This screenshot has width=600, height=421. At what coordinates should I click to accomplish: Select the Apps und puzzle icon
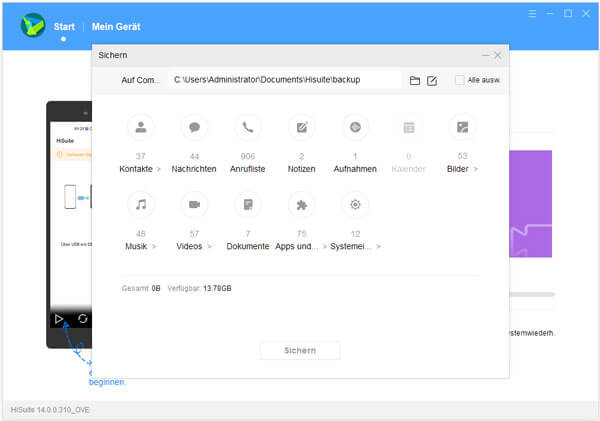(302, 204)
